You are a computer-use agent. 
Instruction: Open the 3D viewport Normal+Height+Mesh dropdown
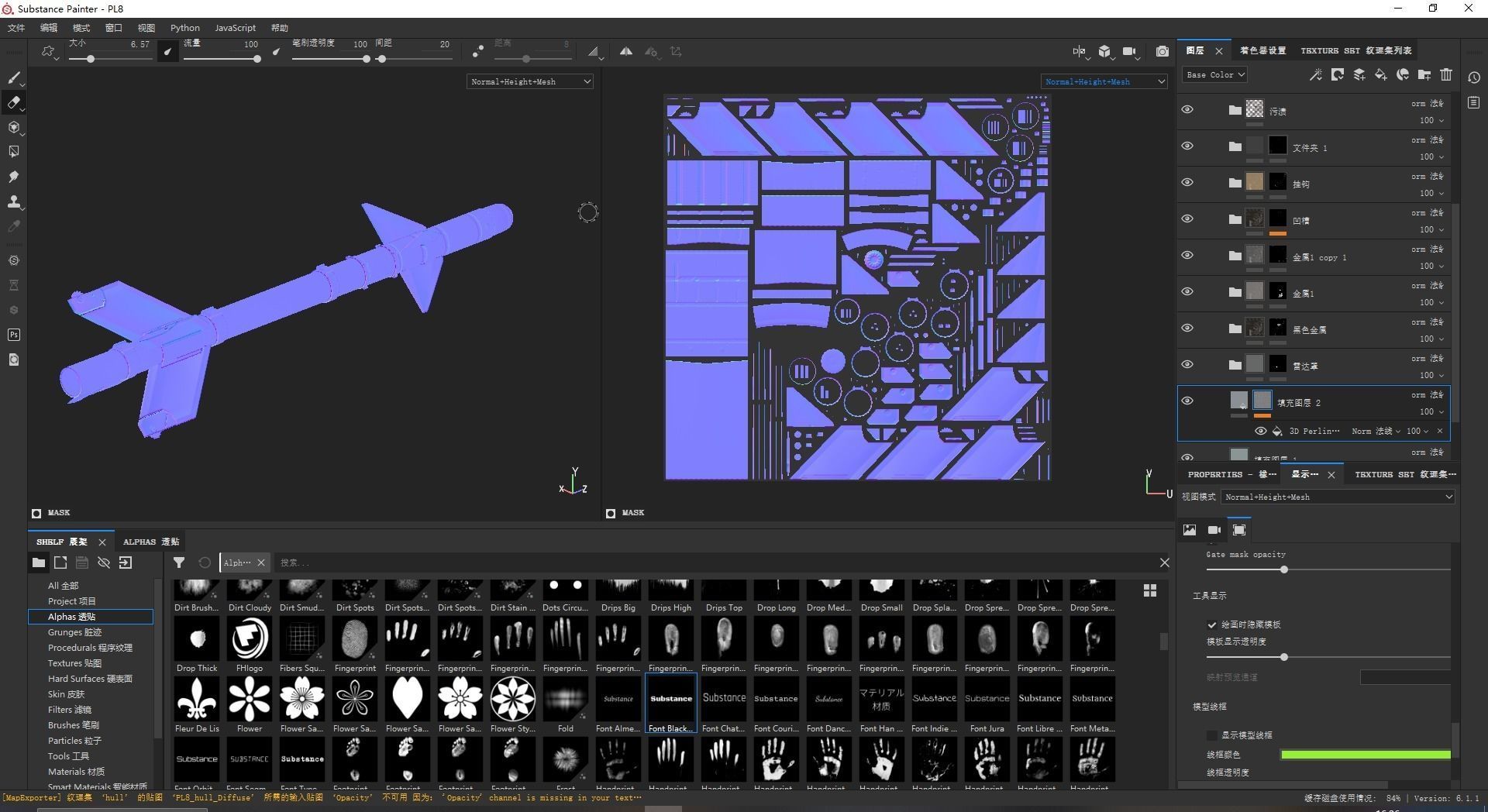[x=530, y=81]
